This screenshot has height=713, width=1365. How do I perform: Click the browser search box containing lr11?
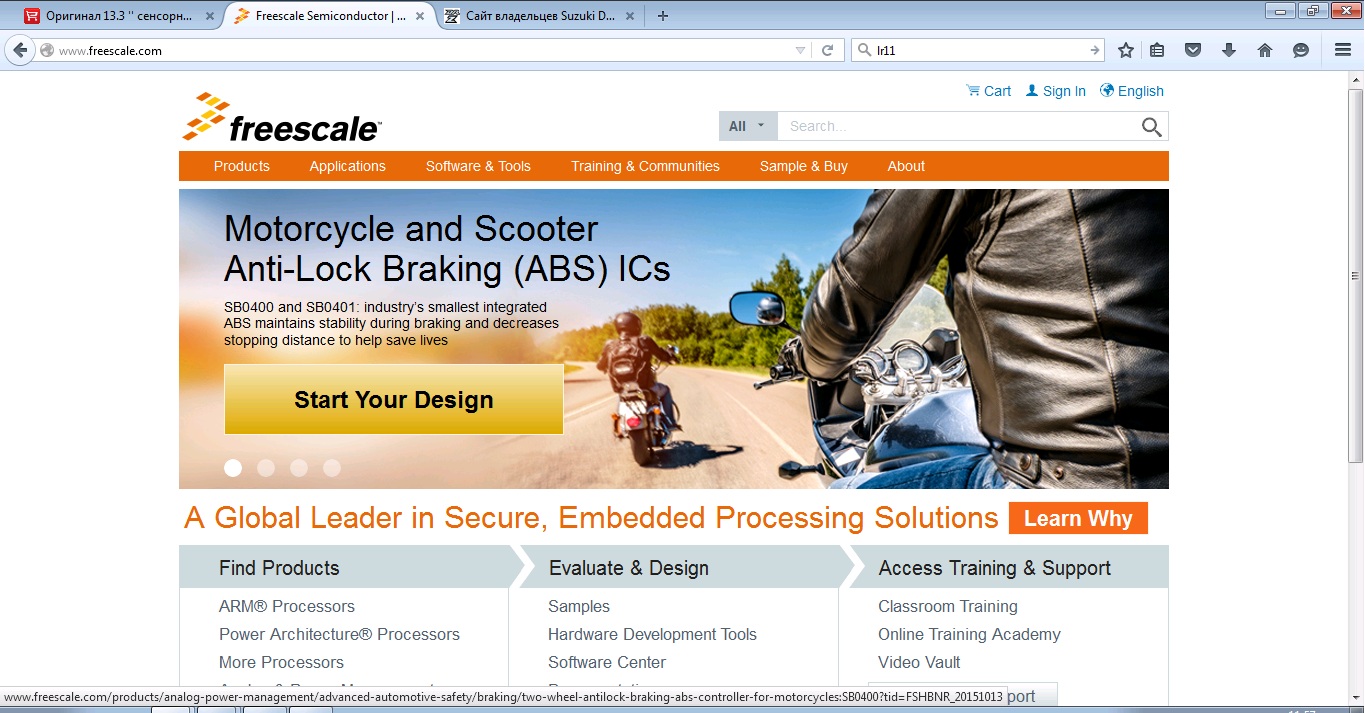tap(978, 50)
